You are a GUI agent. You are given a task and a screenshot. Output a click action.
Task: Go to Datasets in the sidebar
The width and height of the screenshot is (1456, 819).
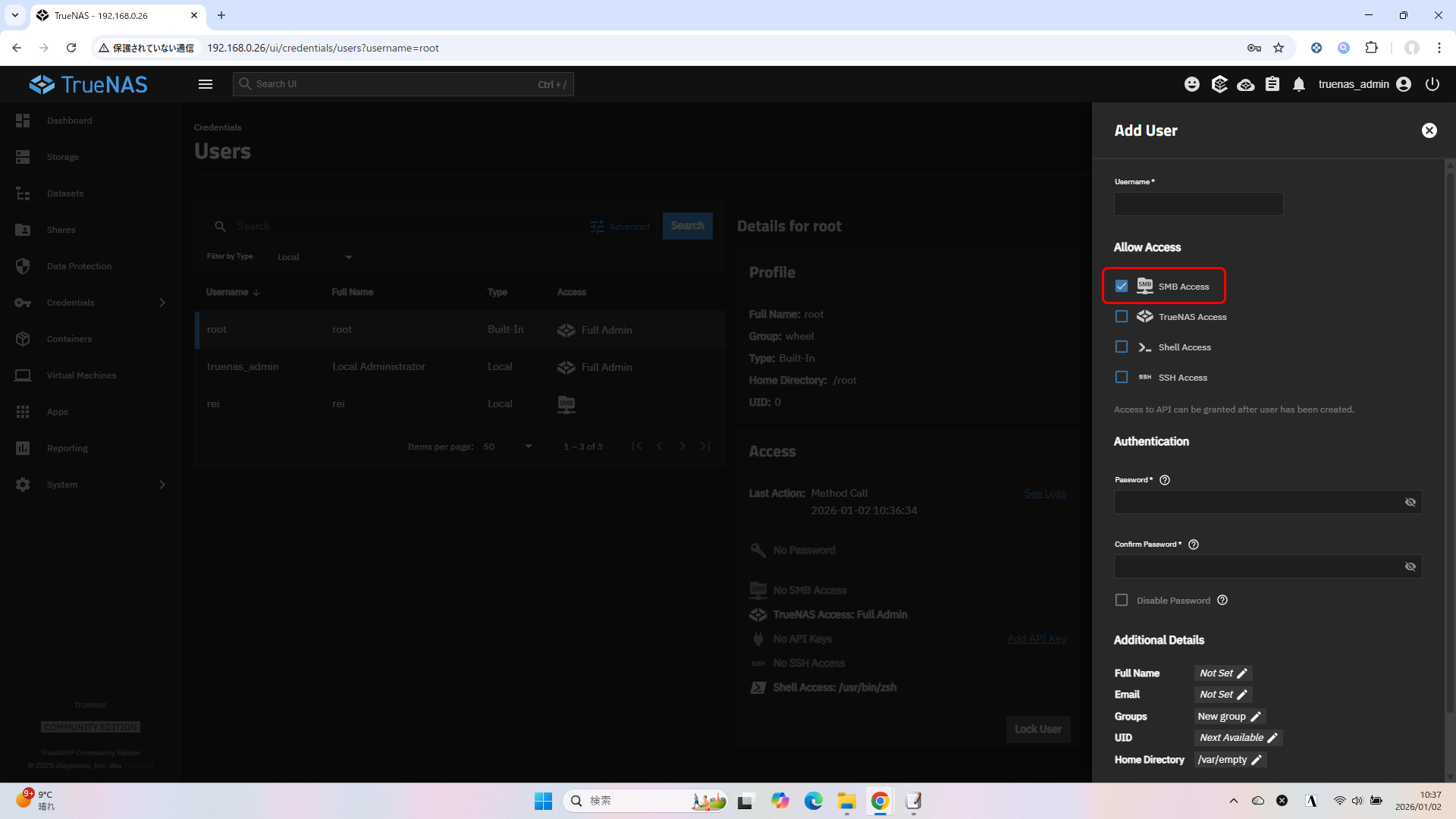click(x=65, y=193)
